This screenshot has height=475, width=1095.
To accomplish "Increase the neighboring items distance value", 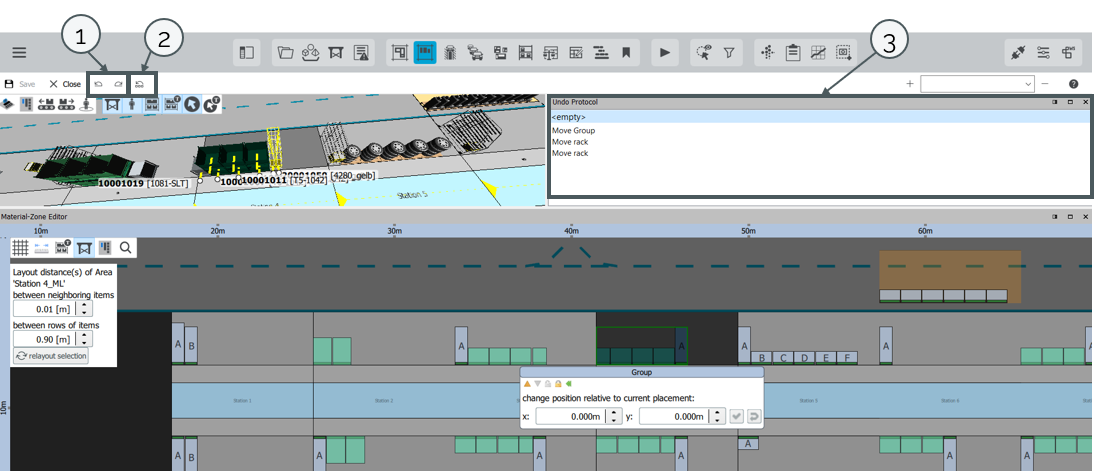I will pos(84,305).
